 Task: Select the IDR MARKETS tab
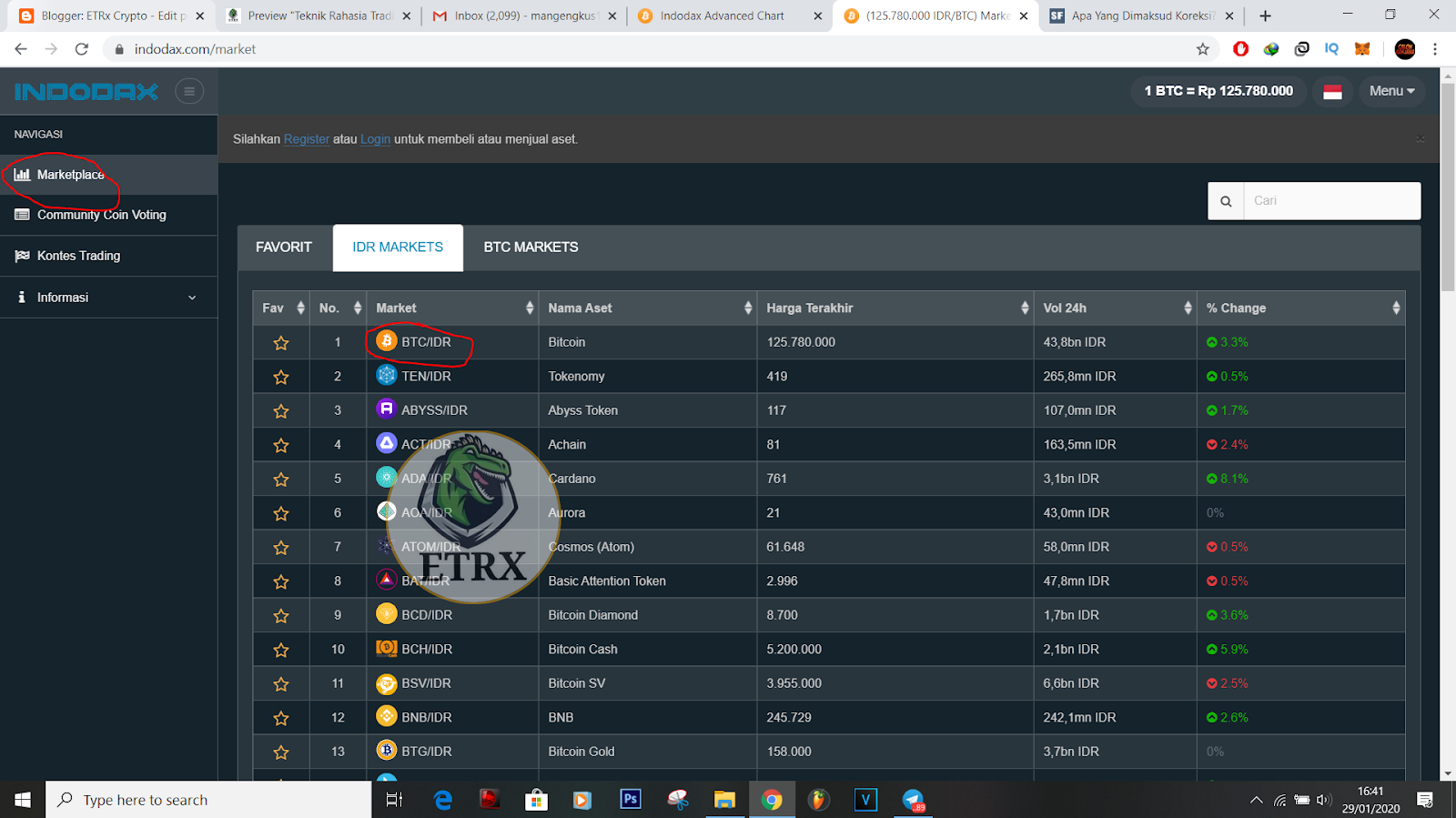coord(398,247)
